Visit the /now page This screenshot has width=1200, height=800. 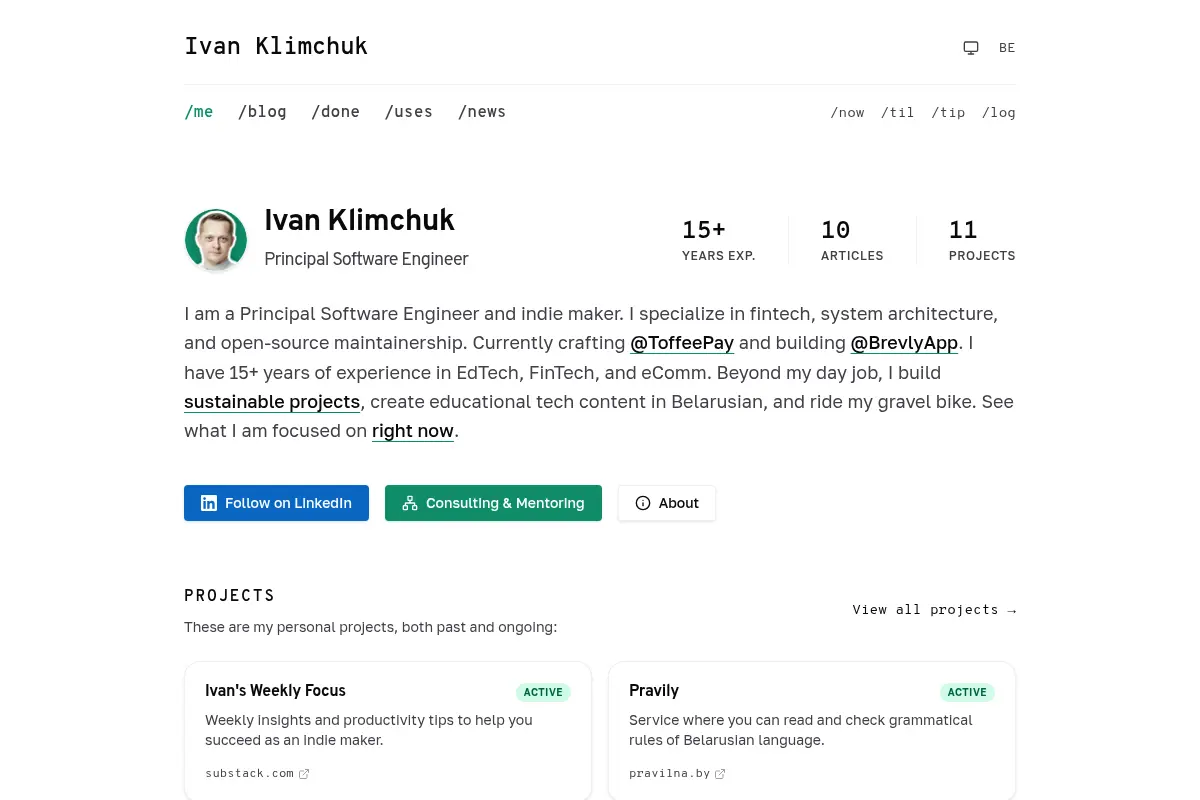click(847, 113)
